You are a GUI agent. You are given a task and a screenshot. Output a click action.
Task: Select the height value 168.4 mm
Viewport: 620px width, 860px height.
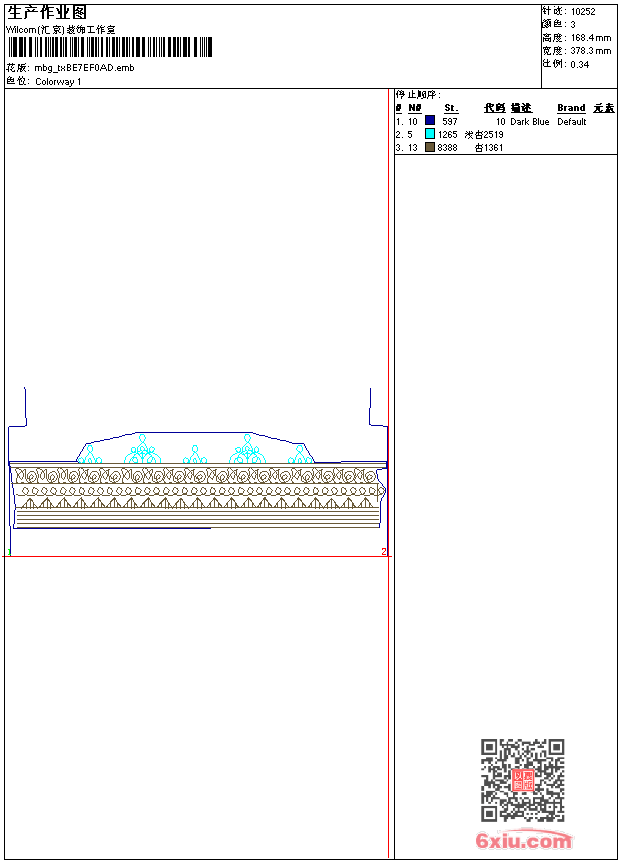pos(591,38)
